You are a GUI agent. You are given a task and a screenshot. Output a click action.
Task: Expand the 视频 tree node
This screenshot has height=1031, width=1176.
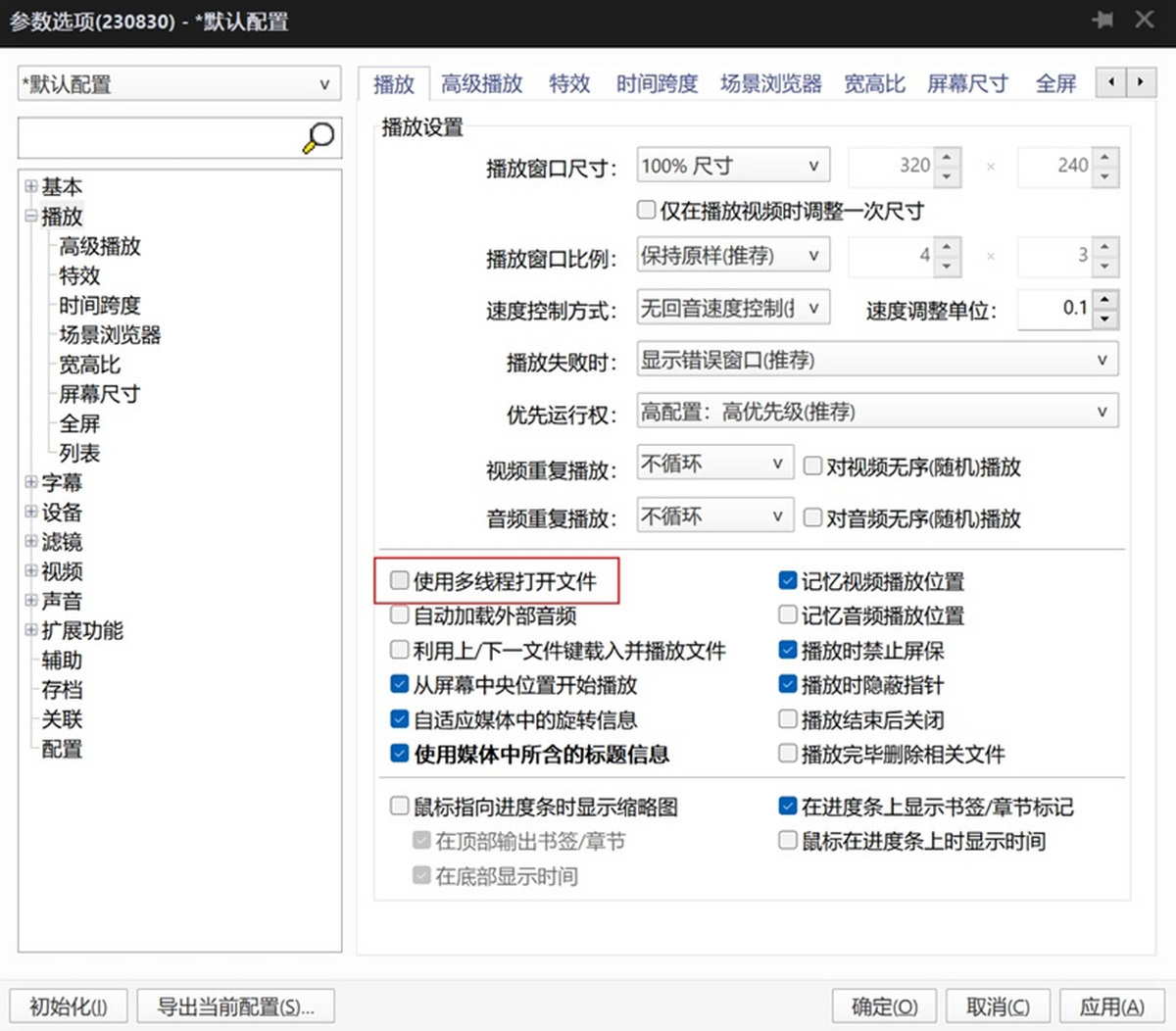[31, 570]
